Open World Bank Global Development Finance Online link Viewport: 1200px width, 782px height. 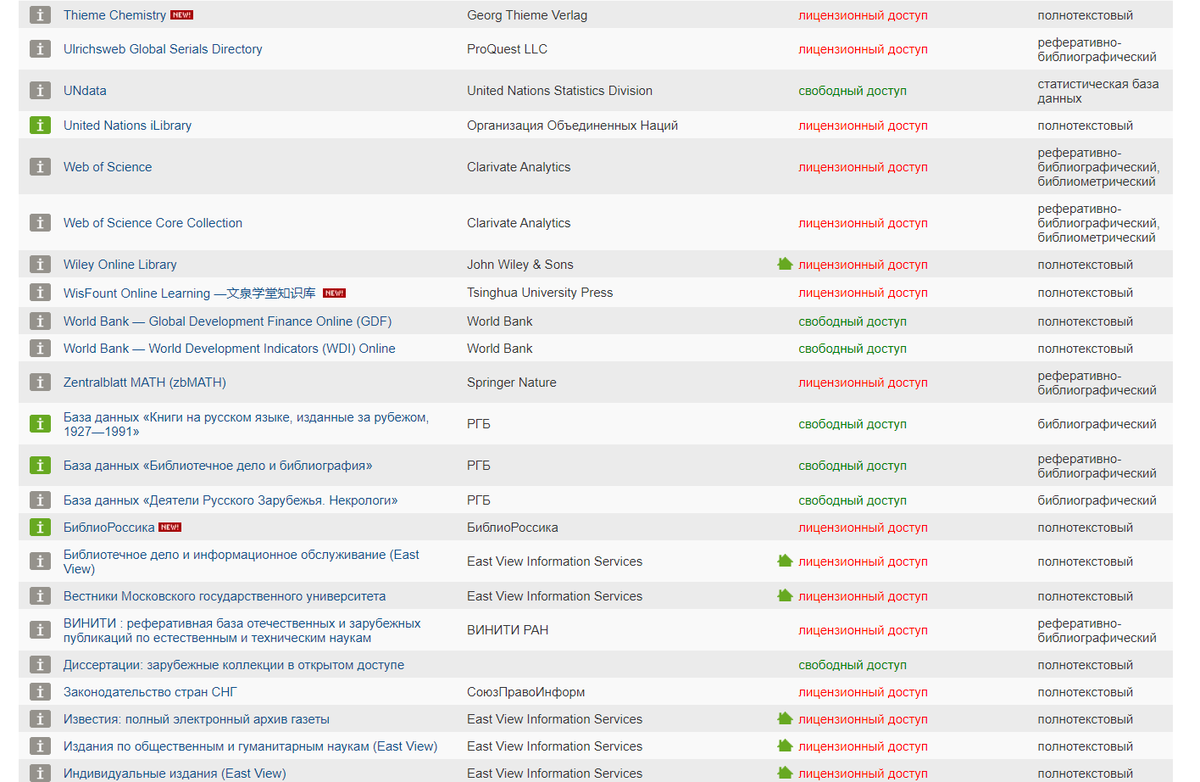(228, 322)
